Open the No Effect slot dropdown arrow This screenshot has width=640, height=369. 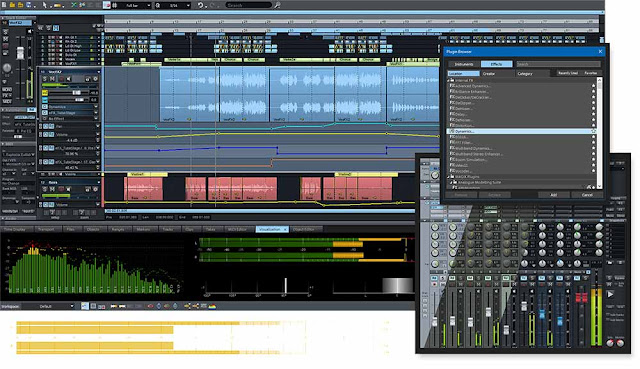(96, 119)
